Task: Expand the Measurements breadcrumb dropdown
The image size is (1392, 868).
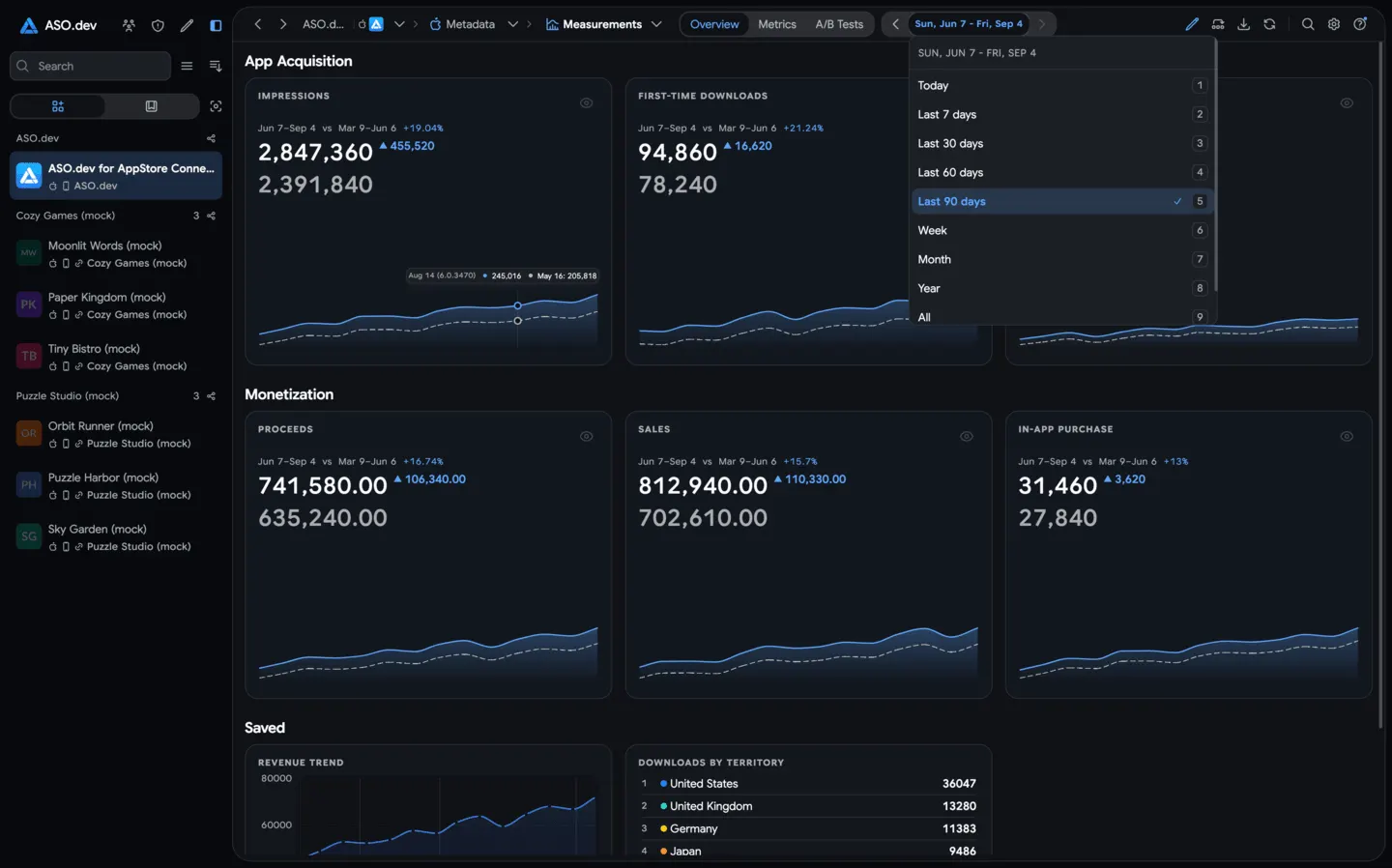Action: pyautogui.click(x=657, y=24)
